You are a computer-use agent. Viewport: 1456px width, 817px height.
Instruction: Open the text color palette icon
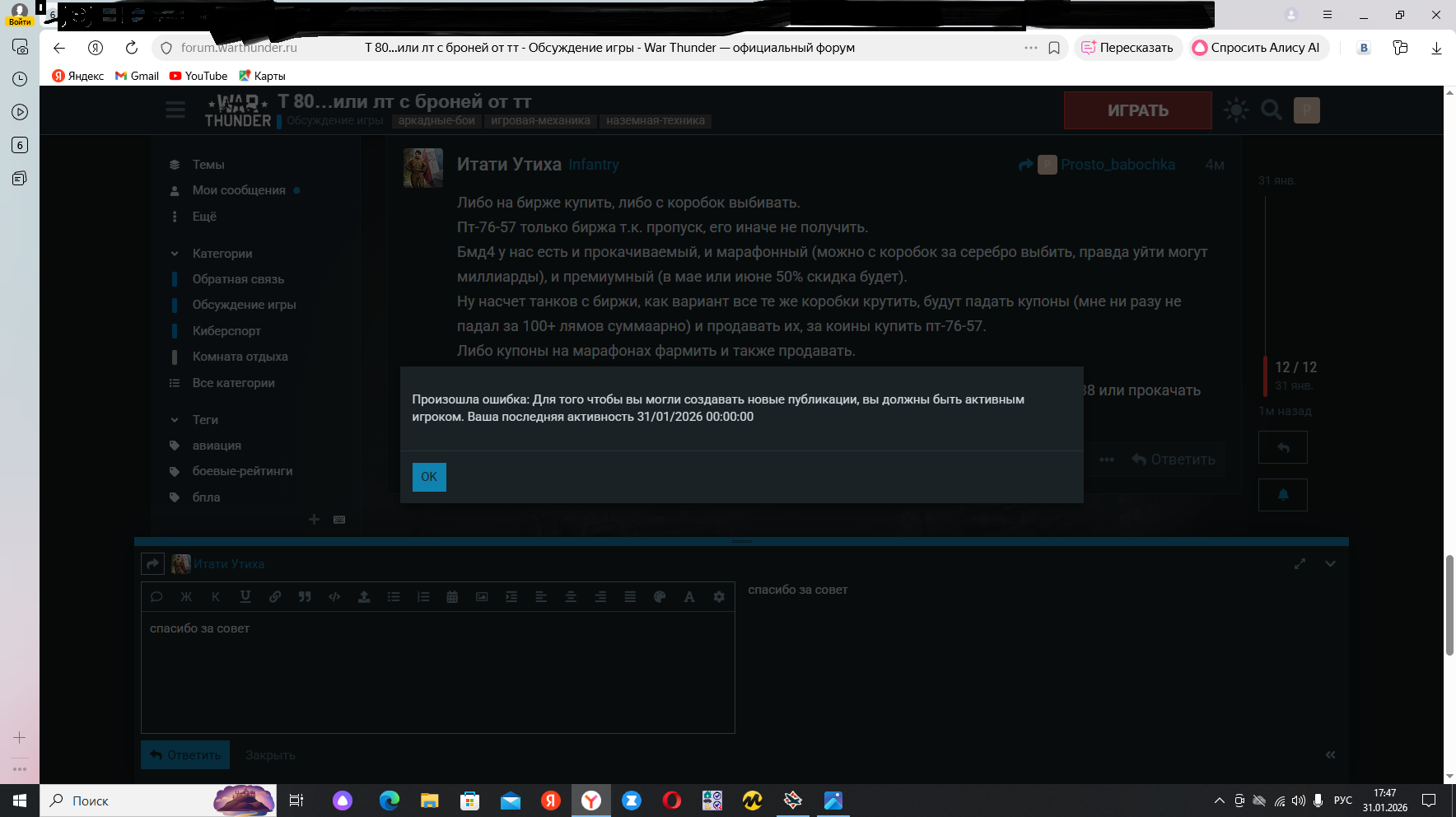[660, 597]
